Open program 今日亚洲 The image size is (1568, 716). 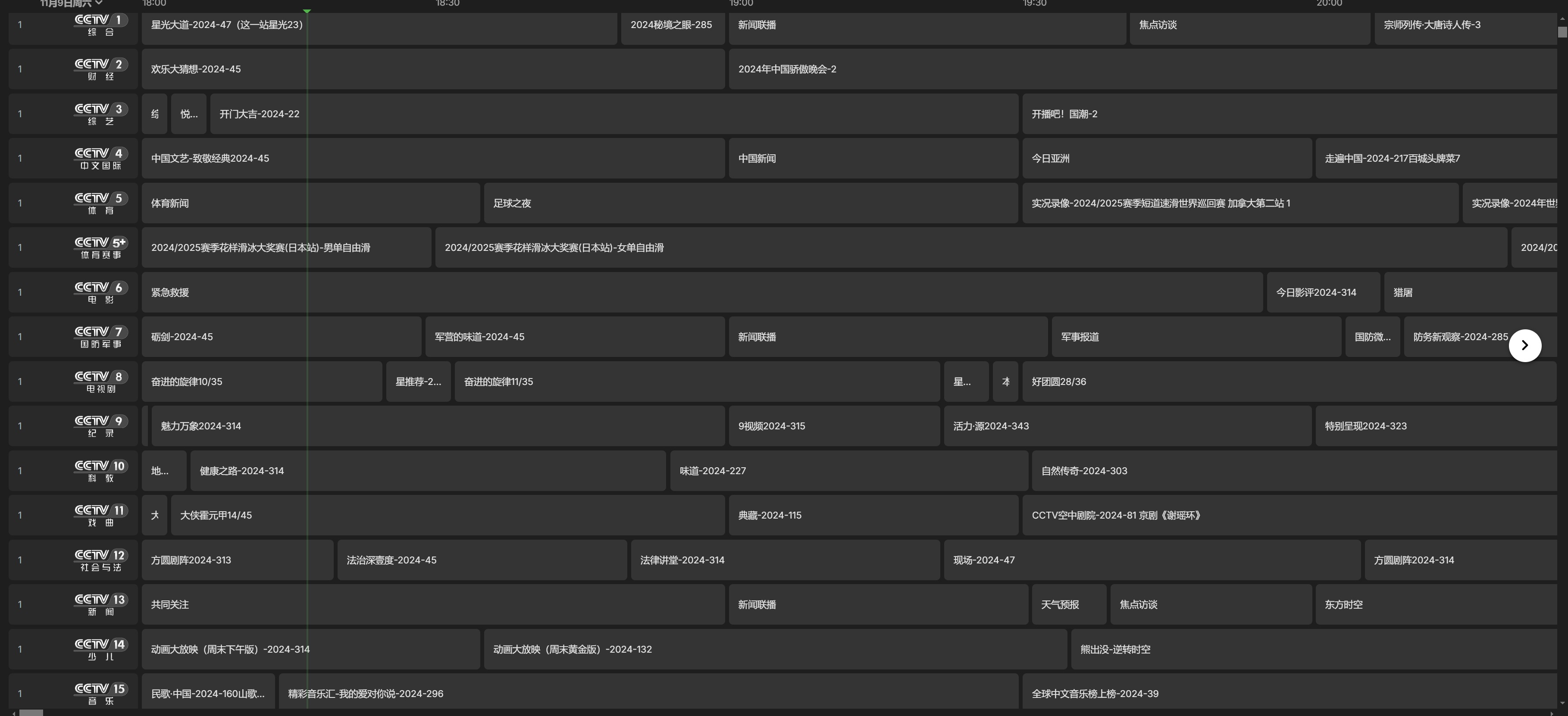tap(1167, 158)
